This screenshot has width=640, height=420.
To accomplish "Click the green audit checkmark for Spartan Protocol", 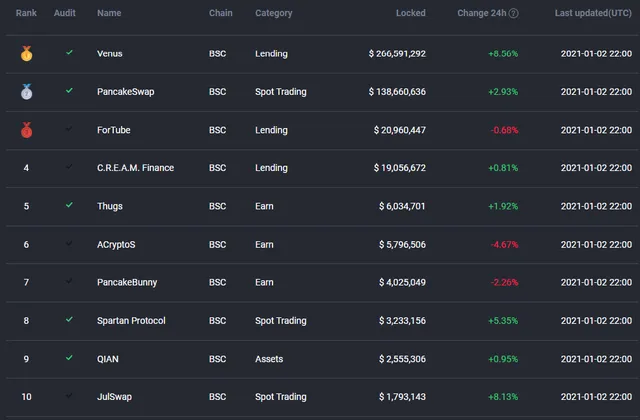I will pyautogui.click(x=69, y=319).
